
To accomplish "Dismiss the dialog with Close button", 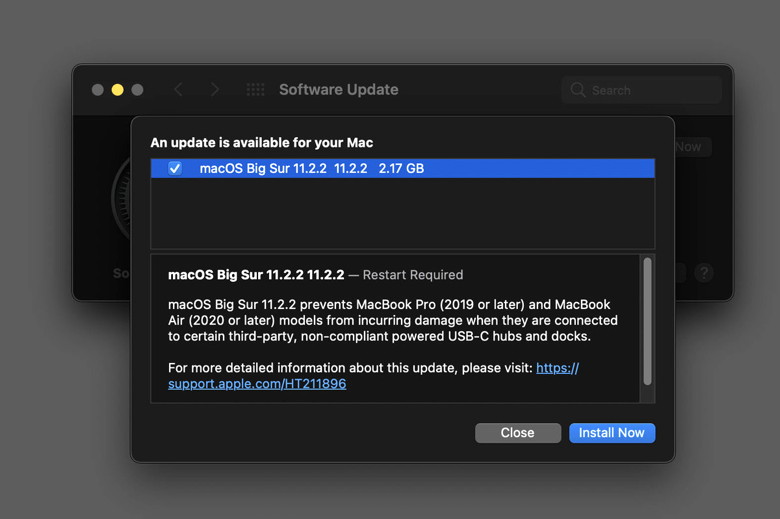I will click(517, 433).
